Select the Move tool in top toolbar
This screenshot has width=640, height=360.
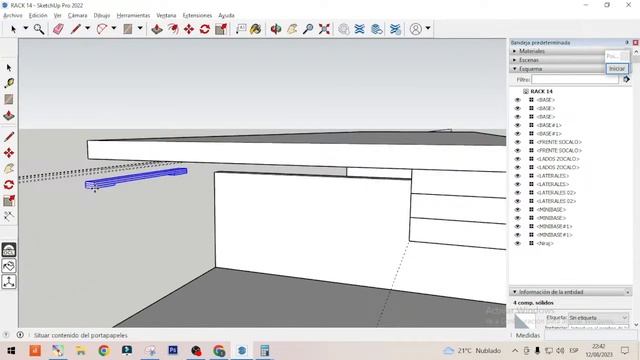(x=189, y=29)
